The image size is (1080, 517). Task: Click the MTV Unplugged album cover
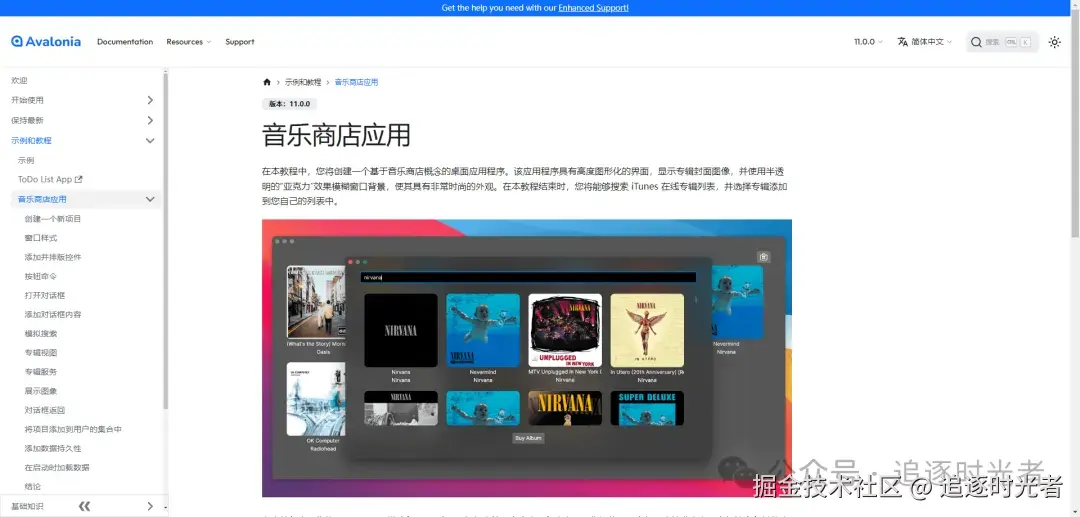pyautogui.click(x=565, y=330)
